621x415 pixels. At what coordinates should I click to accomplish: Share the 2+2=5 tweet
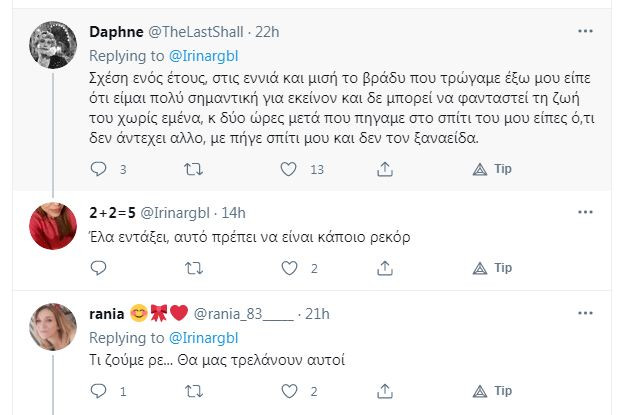pyautogui.click(x=387, y=268)
